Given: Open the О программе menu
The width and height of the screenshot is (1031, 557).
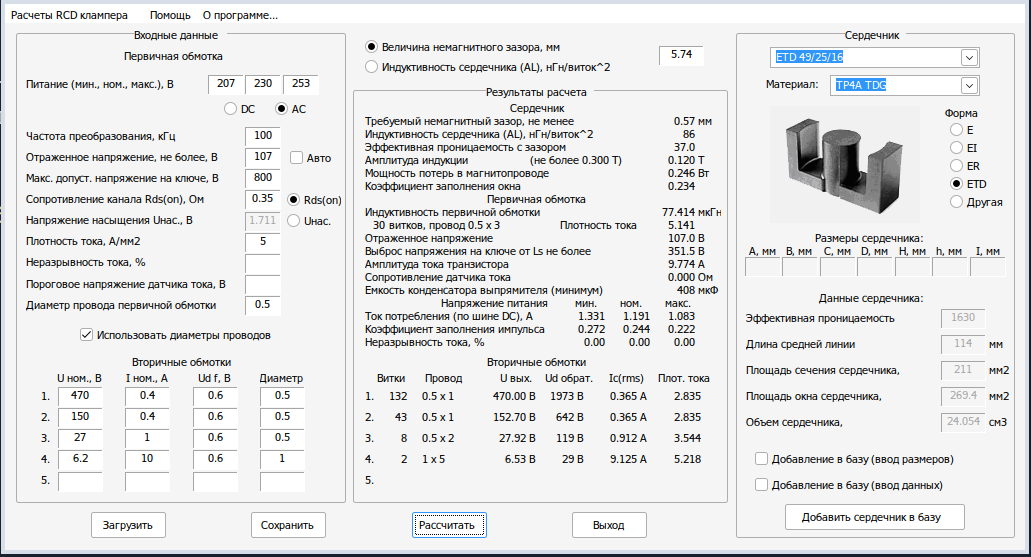Looking at the screenshot, I should point(240,16).
